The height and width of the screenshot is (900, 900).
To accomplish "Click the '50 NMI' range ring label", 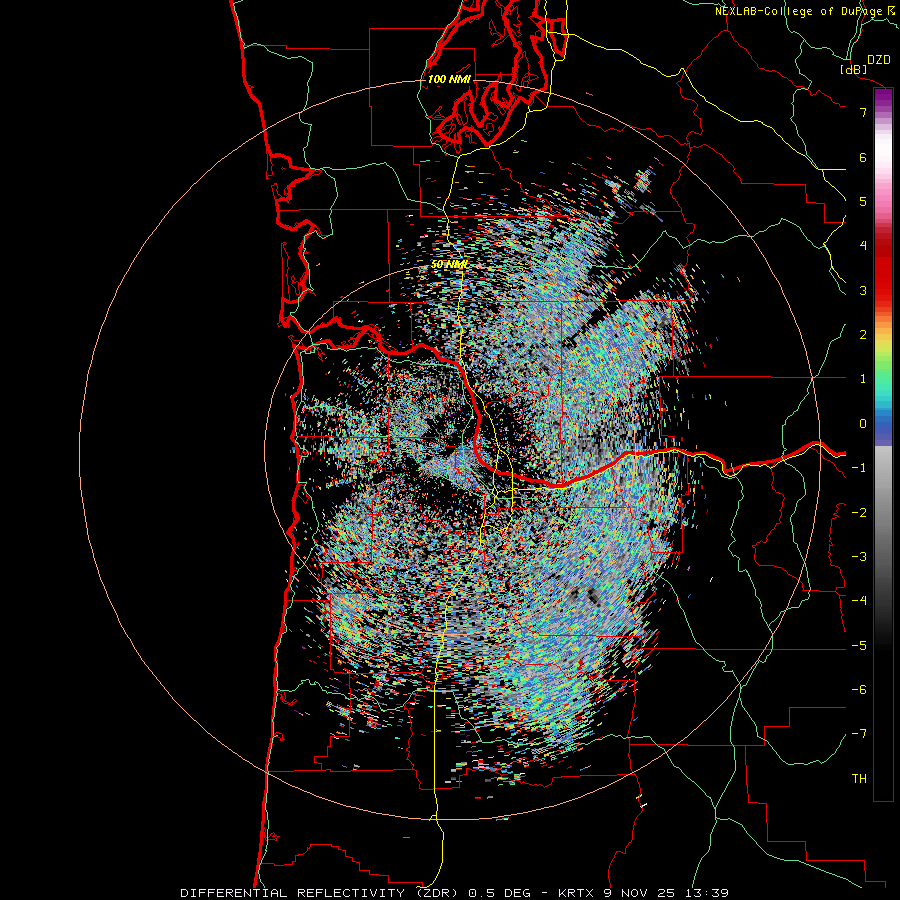I will point(449,265).
